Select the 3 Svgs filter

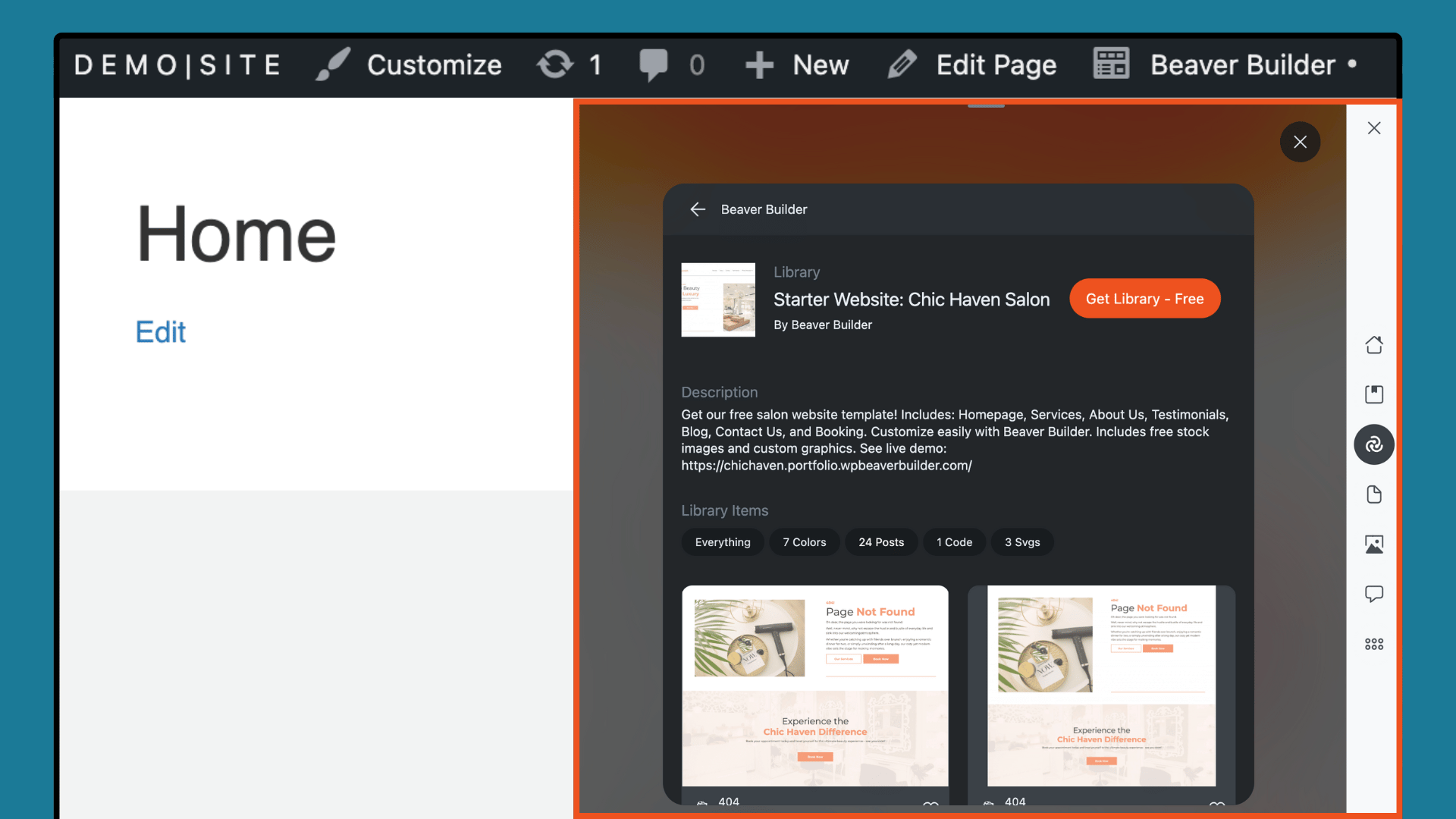[1021, 542]
